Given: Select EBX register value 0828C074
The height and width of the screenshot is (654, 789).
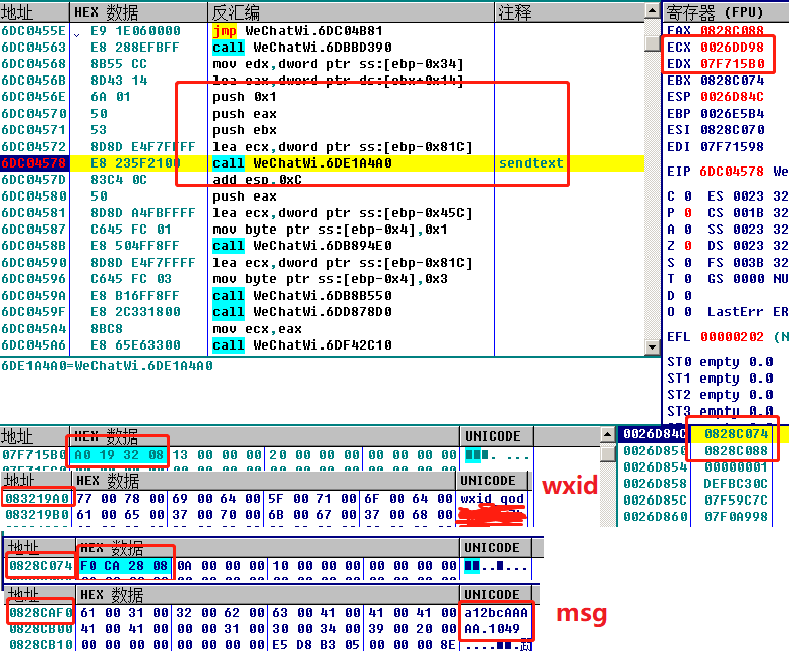Looking at the screenshot, I should coord(732,80).
